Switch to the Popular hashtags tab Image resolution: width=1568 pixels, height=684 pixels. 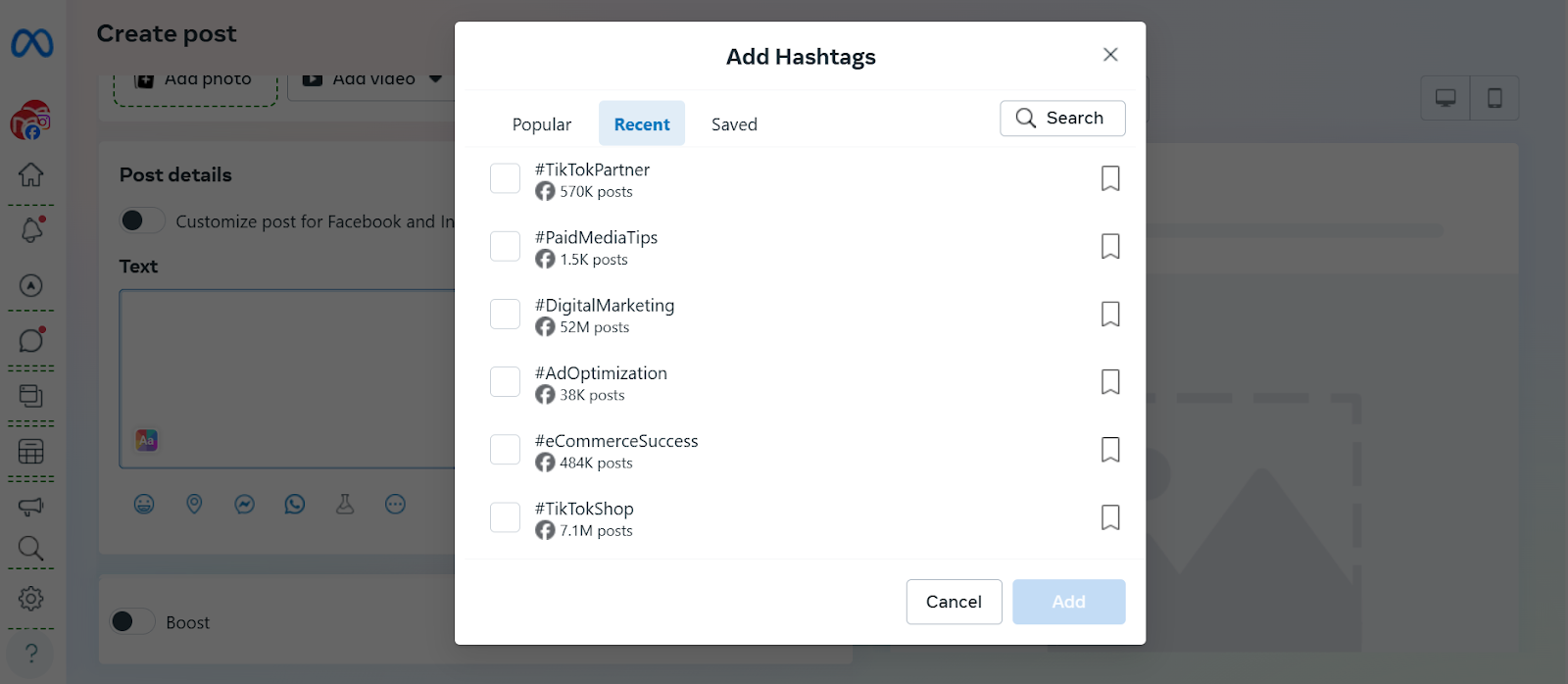coord(541,124)
